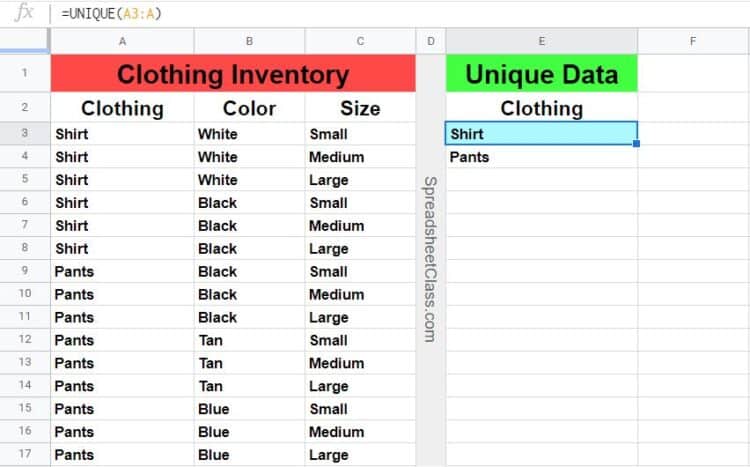Select row 17 header

tap(24, 455)
